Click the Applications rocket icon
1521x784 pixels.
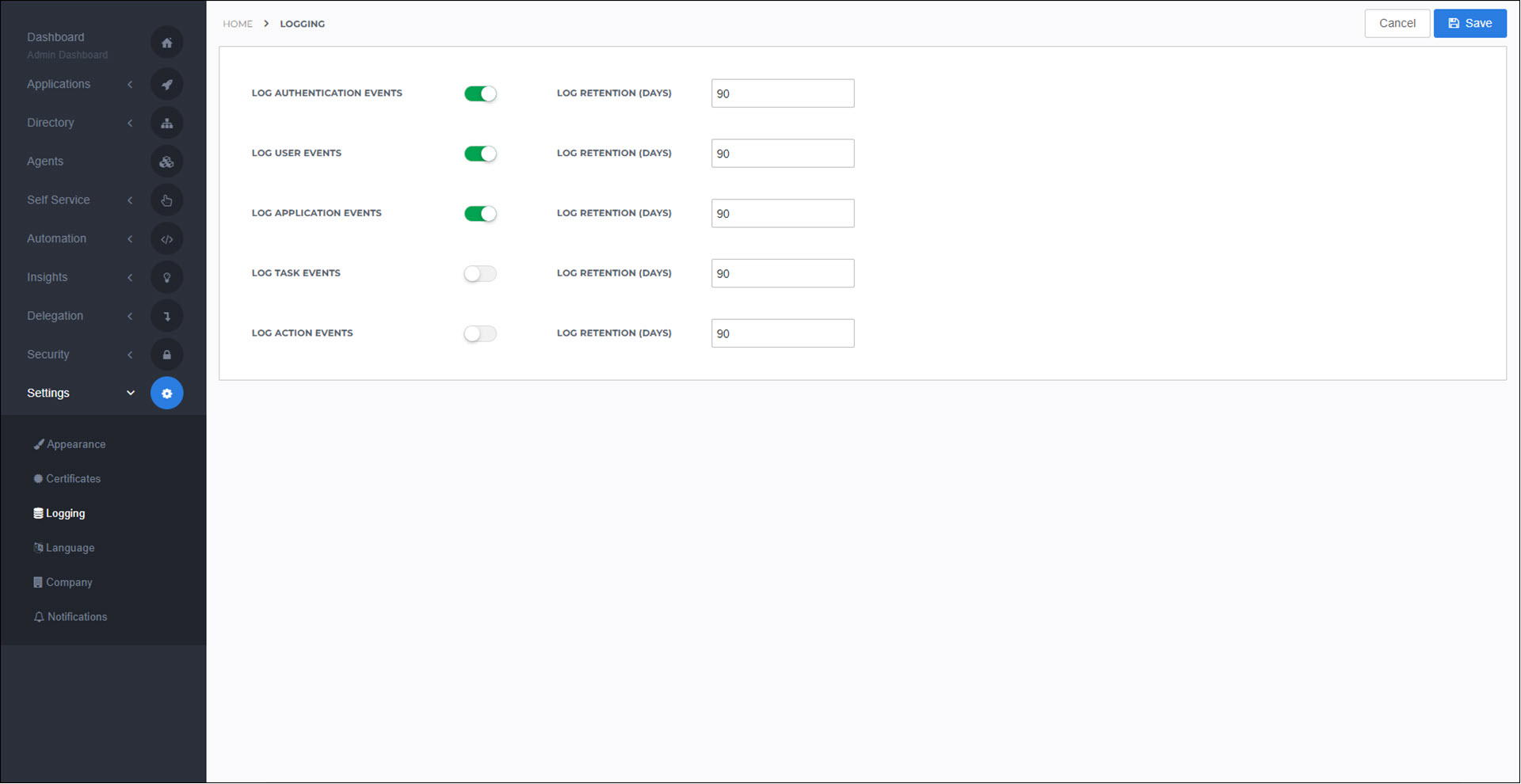tap(166, 84)
